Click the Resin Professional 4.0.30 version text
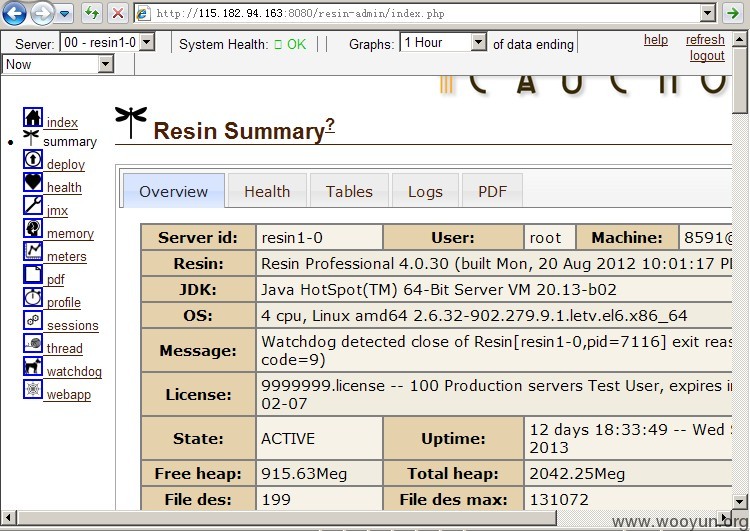Image resolution: width=750 pixels, height=531 pixels. (355, 264)
